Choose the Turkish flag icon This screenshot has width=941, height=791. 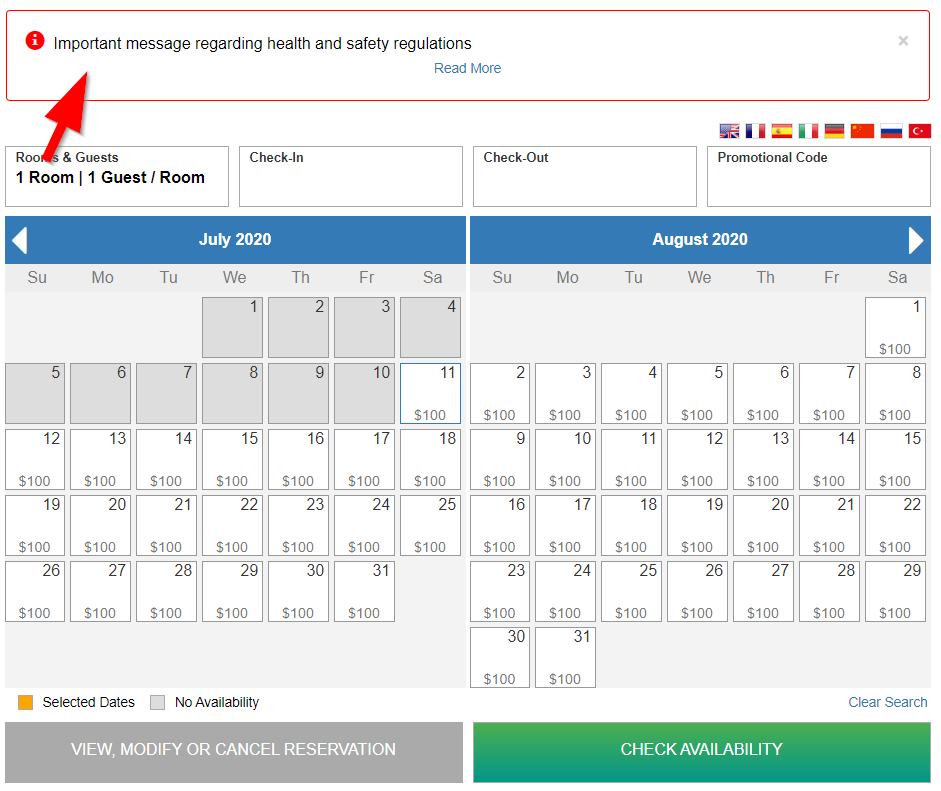coord(919,131)
